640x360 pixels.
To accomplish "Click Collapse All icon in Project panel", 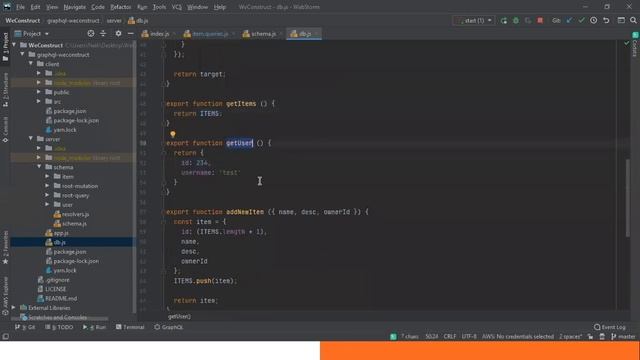I will (103, 33).
